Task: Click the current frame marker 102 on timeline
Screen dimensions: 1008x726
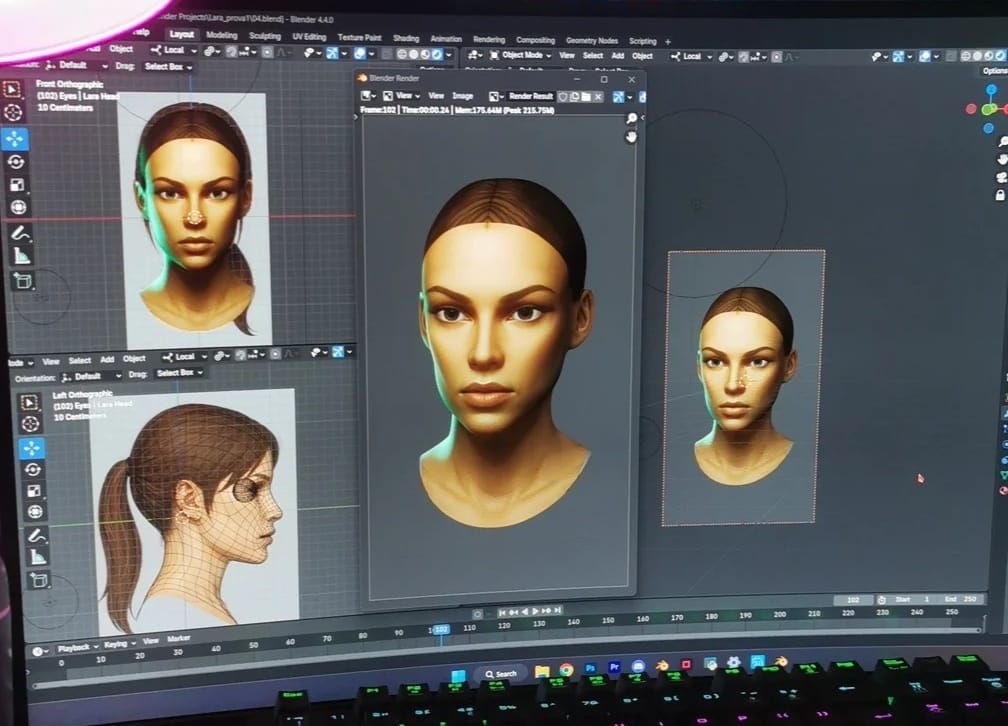Action: [x=440, y=629]
